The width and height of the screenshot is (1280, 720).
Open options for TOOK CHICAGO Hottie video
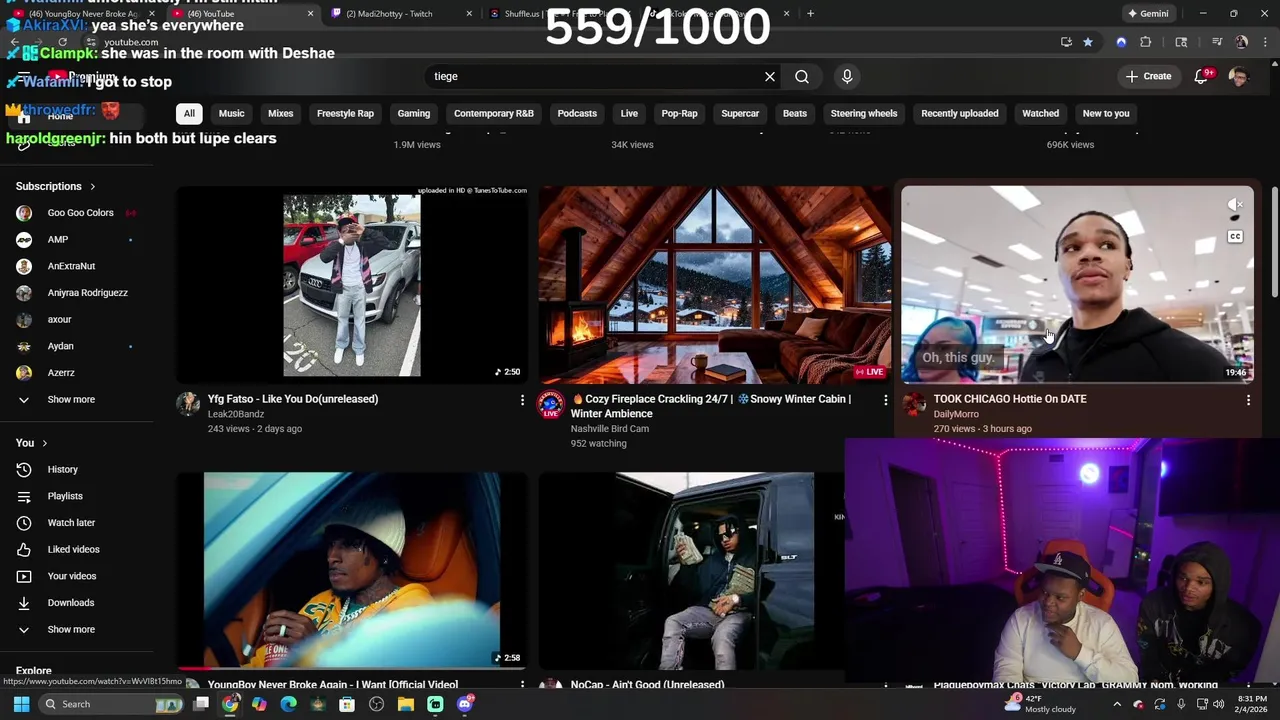pyautogui.click(x=1248, y=400)
